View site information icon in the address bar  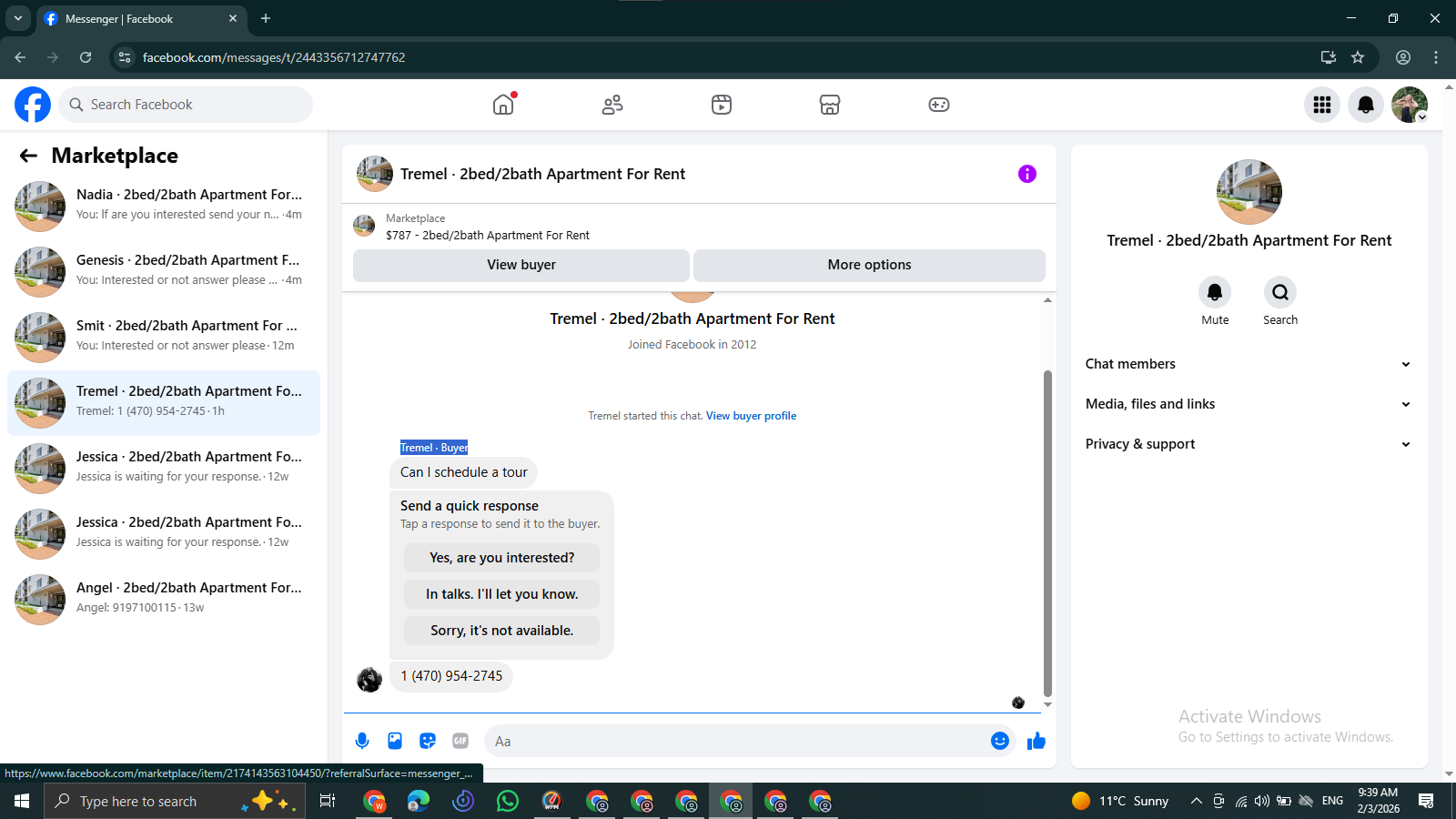click(125, 57)
